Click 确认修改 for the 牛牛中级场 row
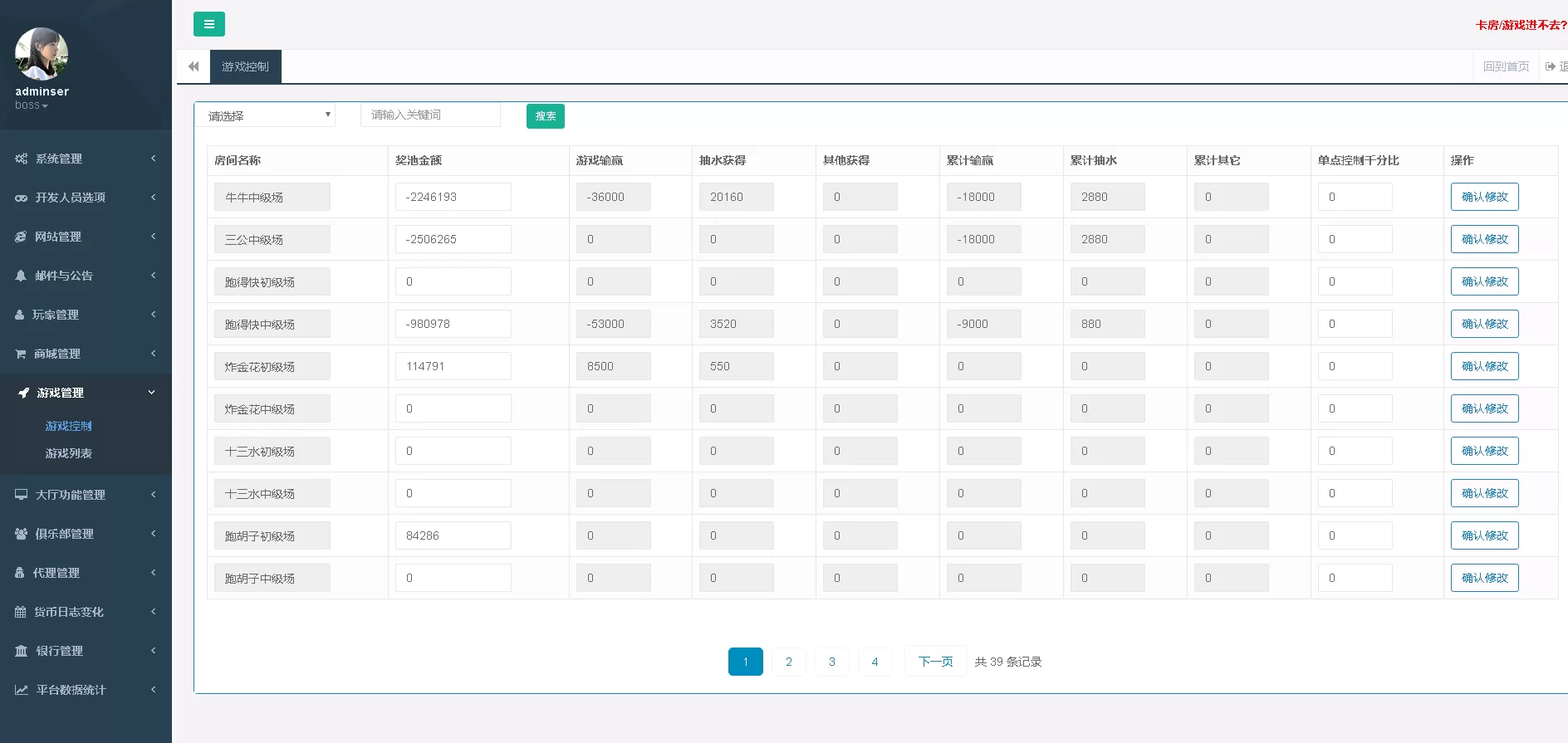 [x=1484, y=197]
